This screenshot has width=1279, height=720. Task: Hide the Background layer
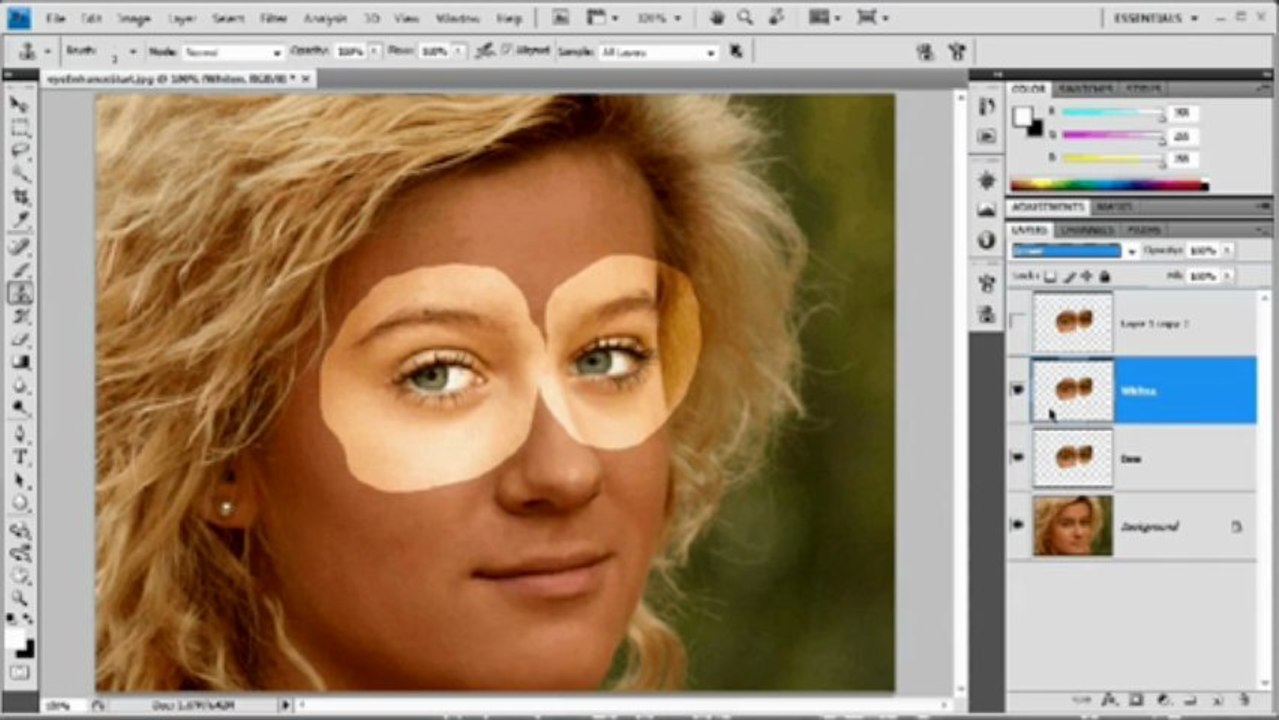click(1018, 525)
